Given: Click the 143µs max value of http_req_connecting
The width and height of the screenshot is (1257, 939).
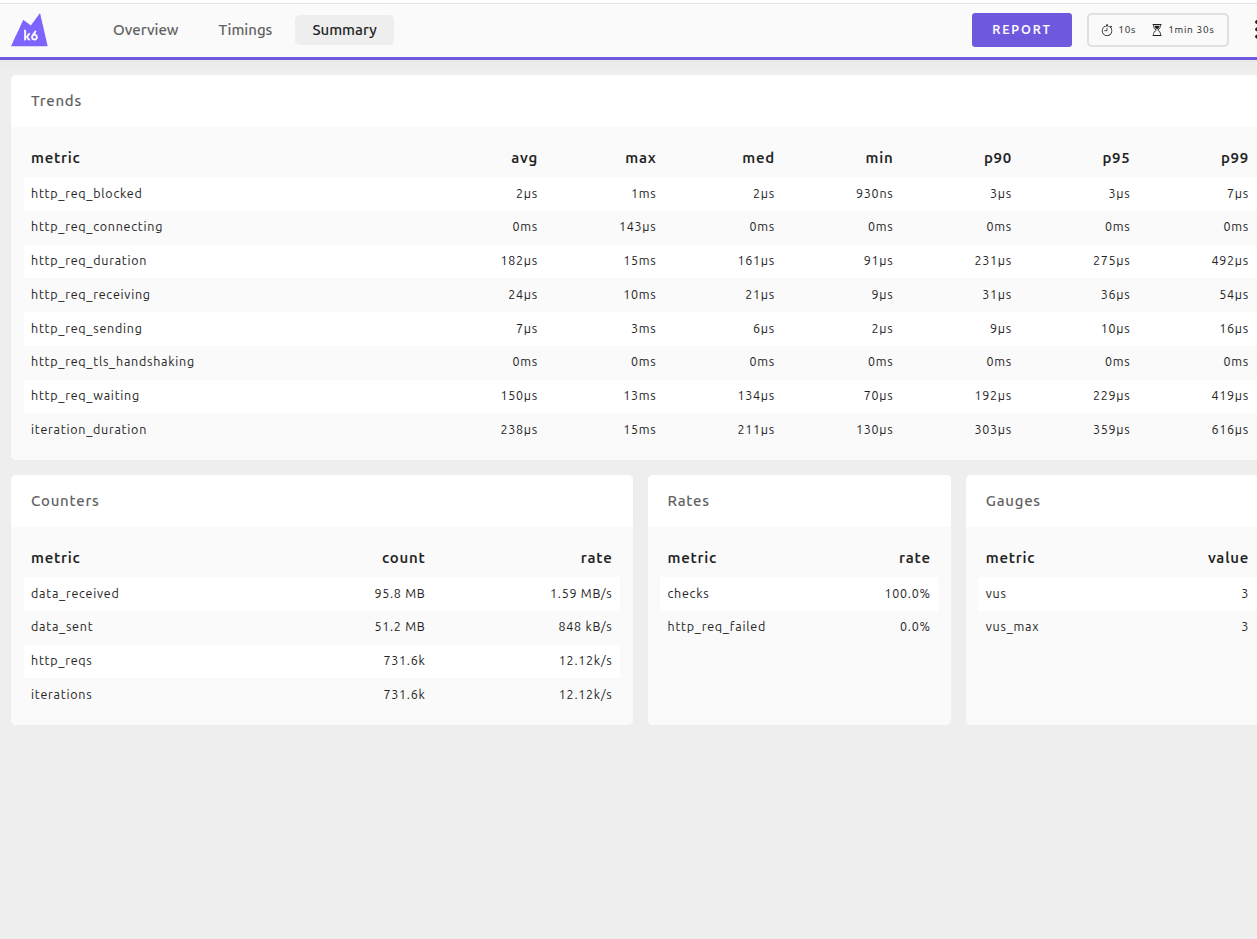Looking at the screenshot, I should tap(638, 227).
